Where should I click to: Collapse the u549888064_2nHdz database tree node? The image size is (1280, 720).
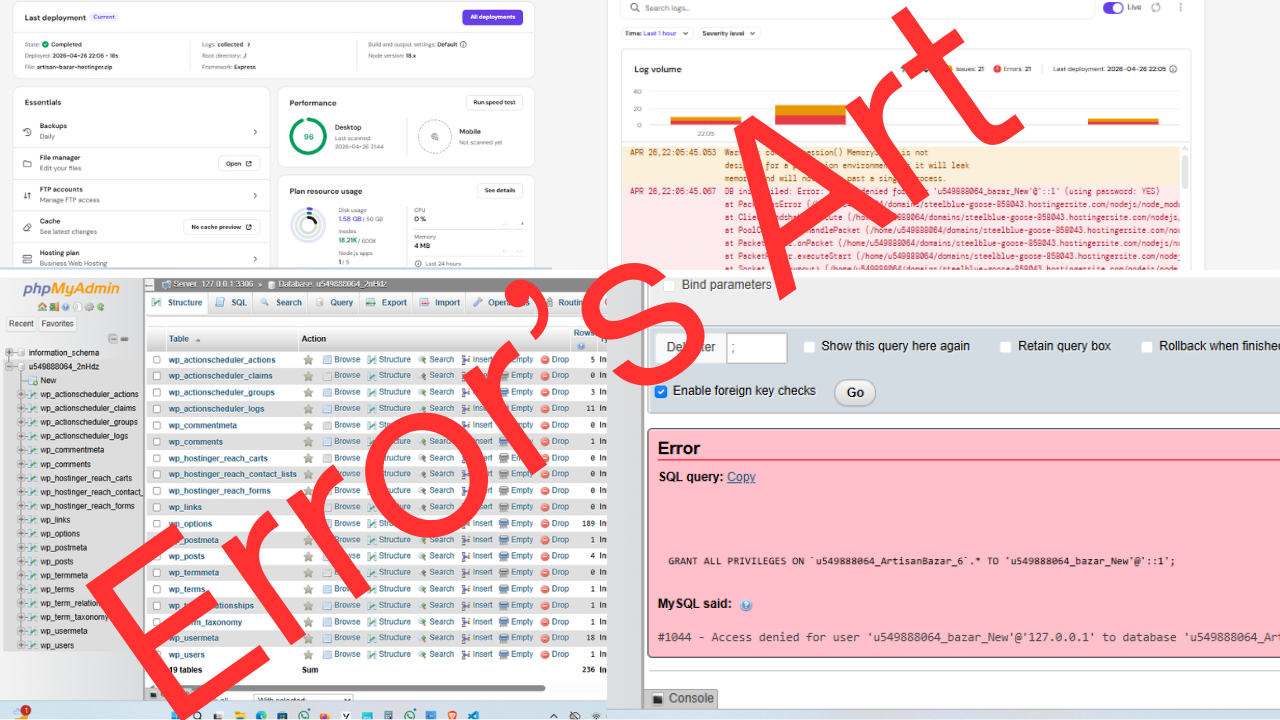tap(9, 367)
